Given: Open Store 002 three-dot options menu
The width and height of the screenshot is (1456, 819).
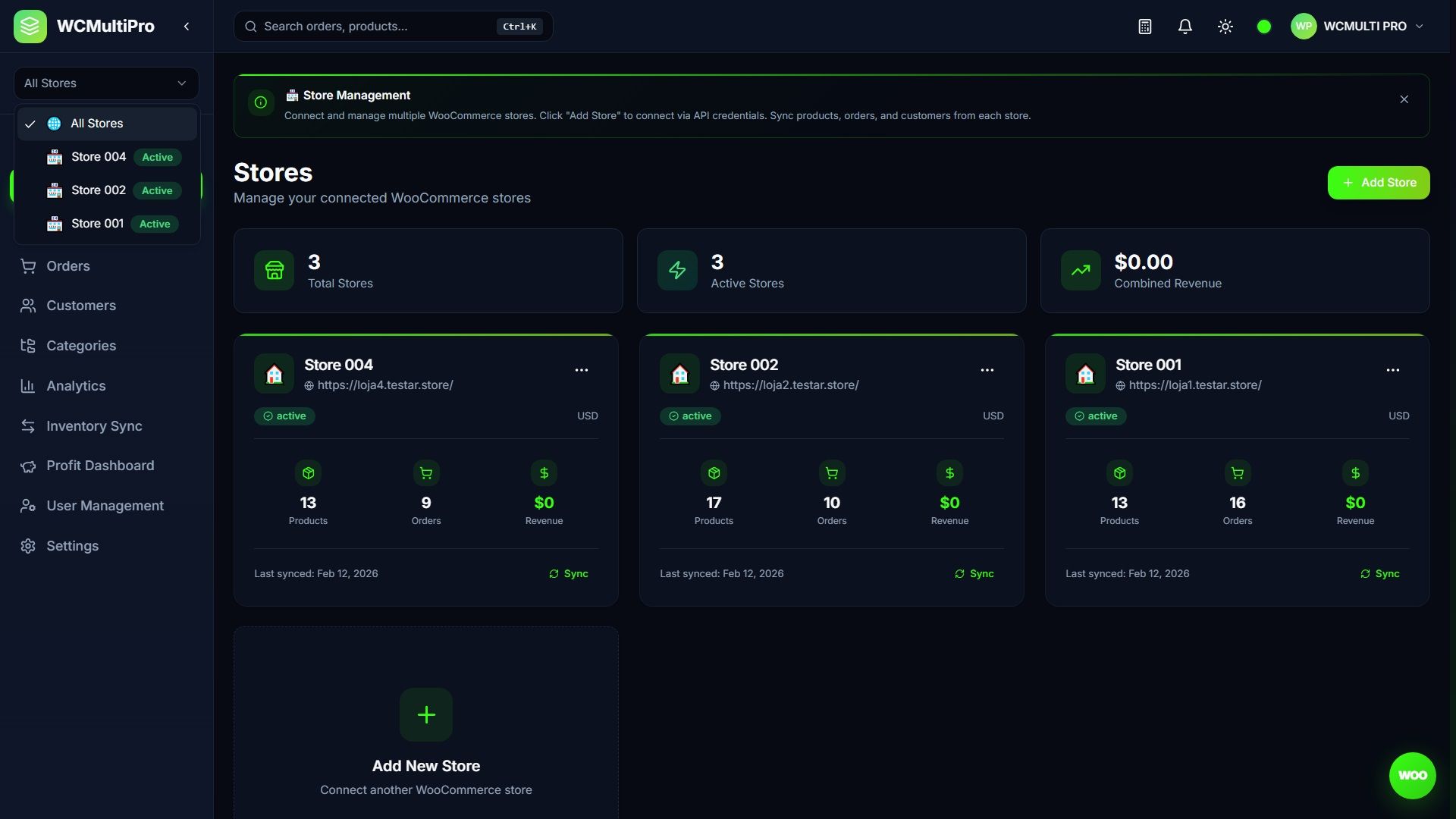Looking at the screenshot, I should [x=987, y=370].
